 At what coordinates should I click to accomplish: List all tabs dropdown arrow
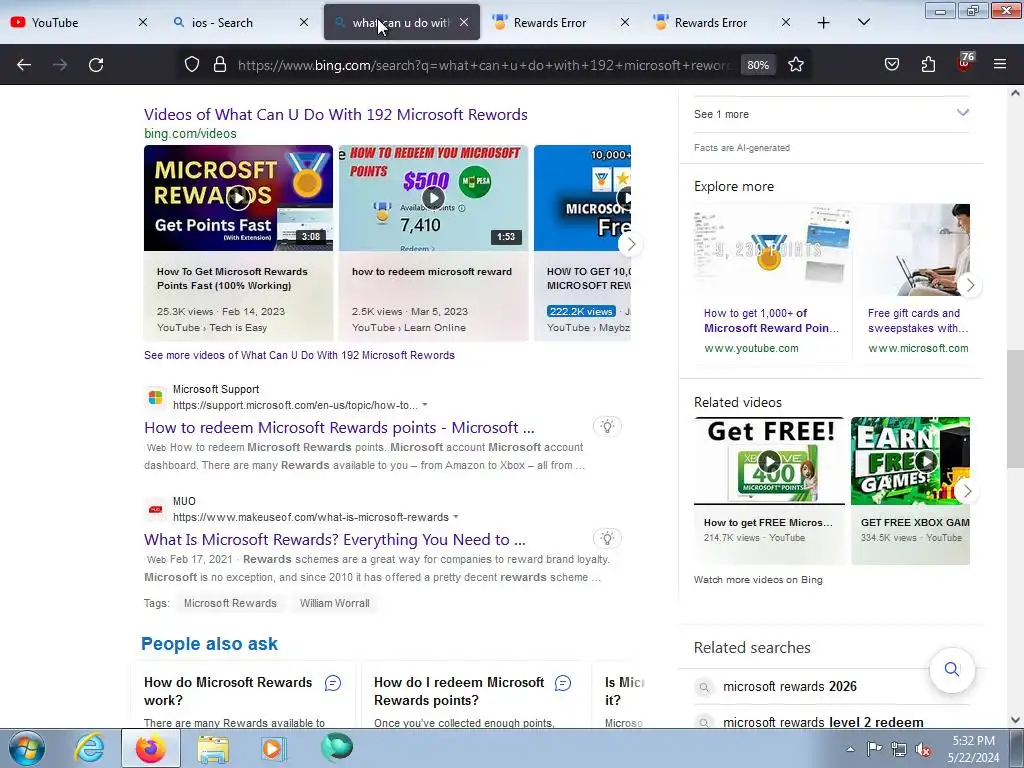coord(863,23)
